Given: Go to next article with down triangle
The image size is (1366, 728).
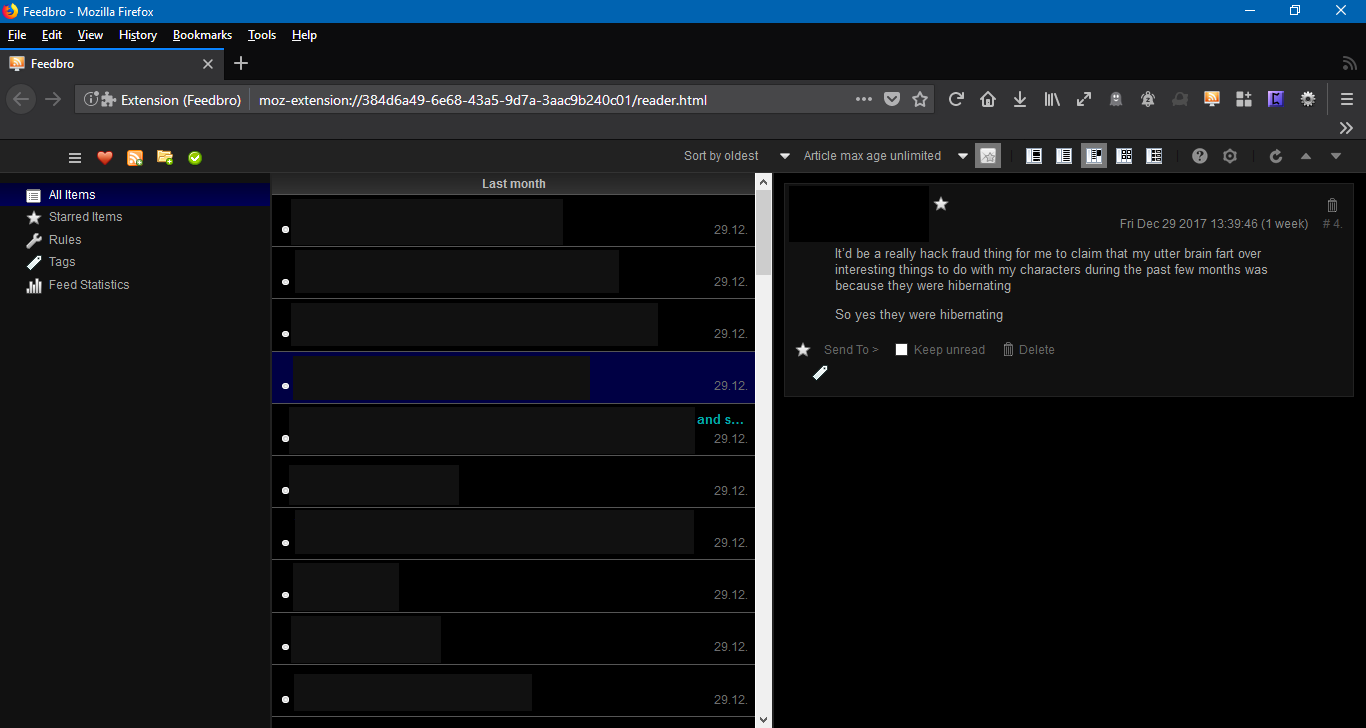Looking at the screenshot, I should click(1335, 156).
